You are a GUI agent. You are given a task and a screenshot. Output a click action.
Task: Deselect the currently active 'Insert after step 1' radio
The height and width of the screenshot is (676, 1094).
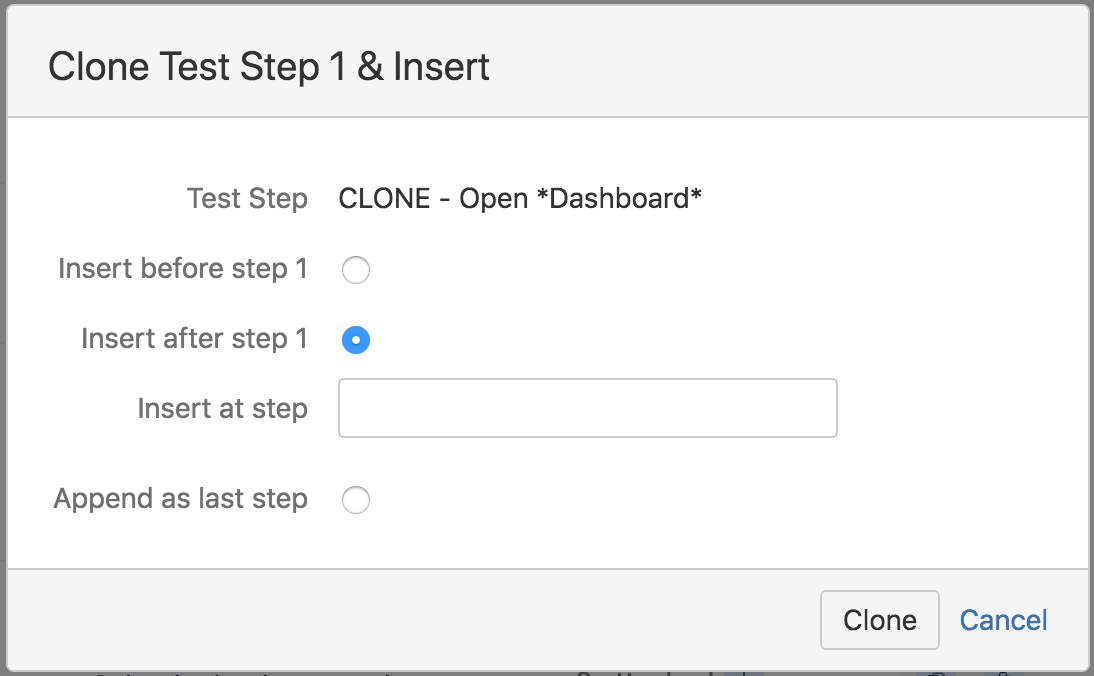coord(356,339)
